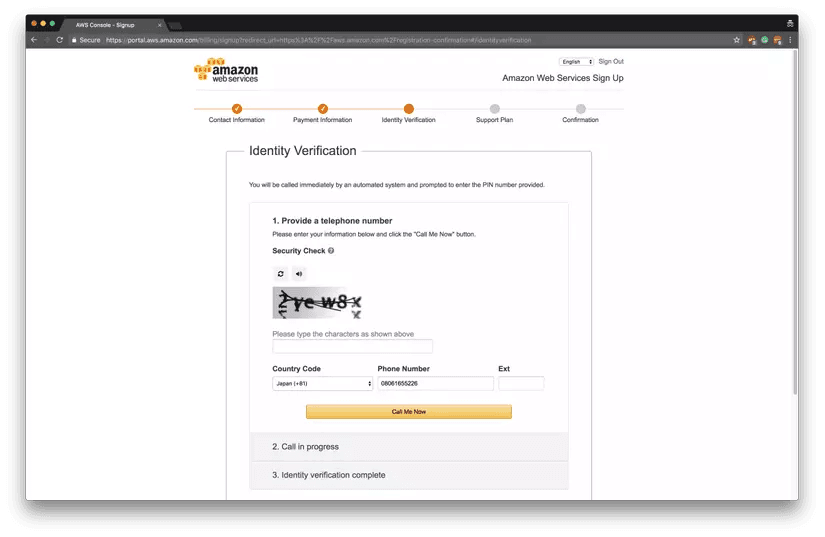Image resolution: width=825 pixels, height=537 pixels.
Task: Refresh the captcha image
Action: point(280,273)
